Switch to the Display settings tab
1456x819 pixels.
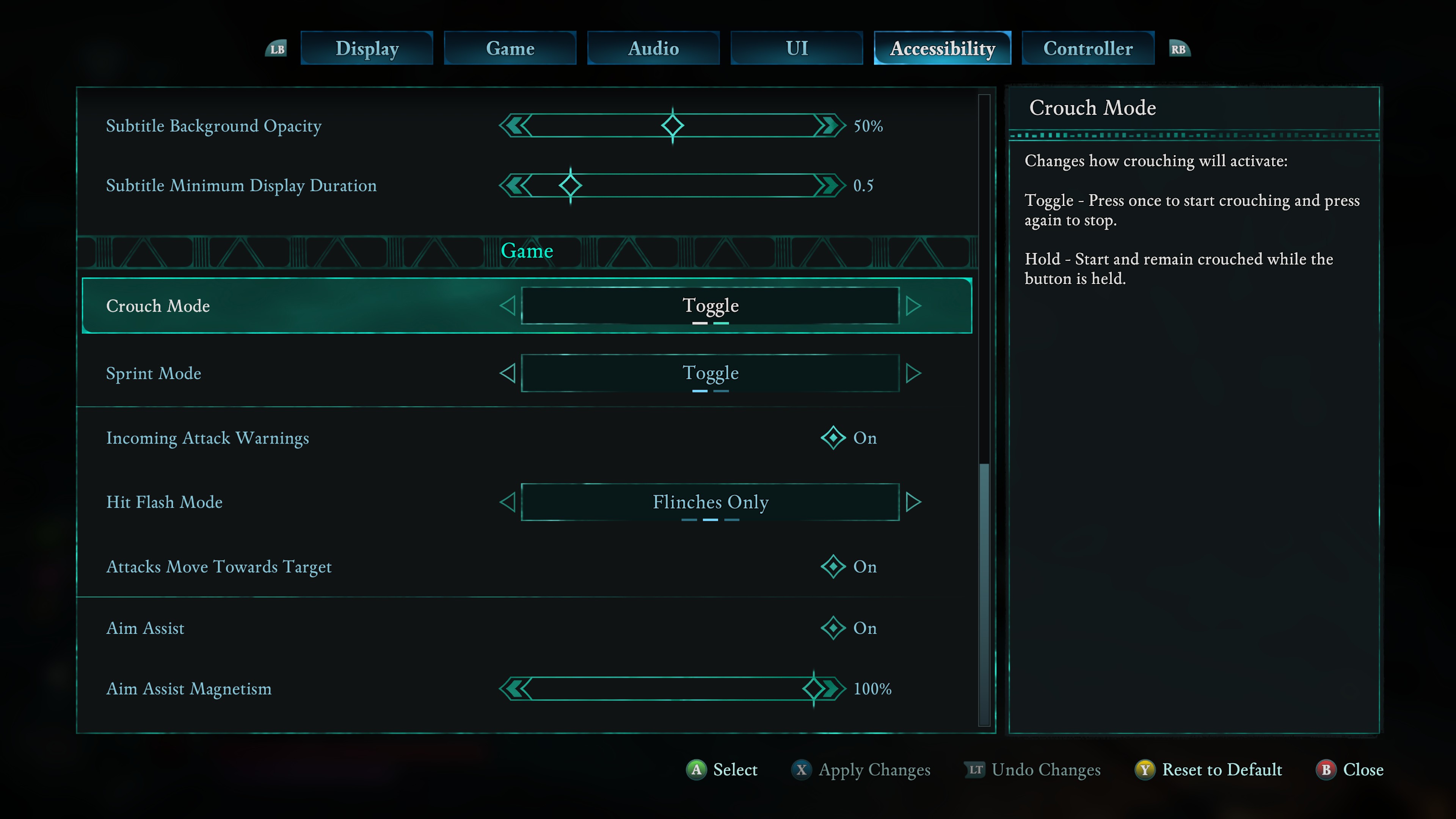[367, 48]
